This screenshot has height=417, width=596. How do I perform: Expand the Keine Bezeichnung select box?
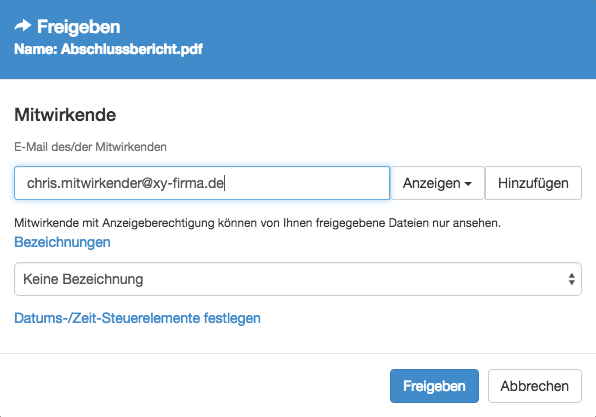(298, 279)
